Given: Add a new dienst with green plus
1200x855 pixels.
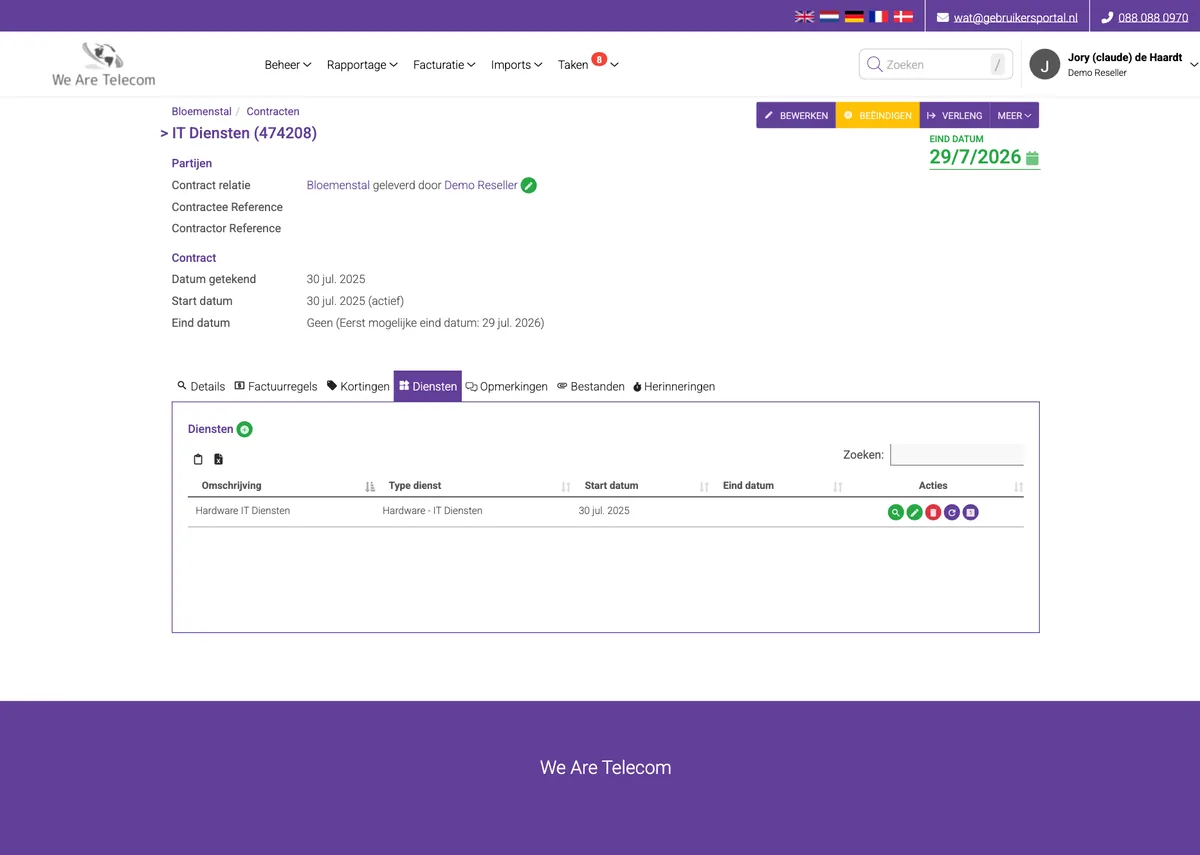Looking at the screenshot, I should (x=245, y=429).
